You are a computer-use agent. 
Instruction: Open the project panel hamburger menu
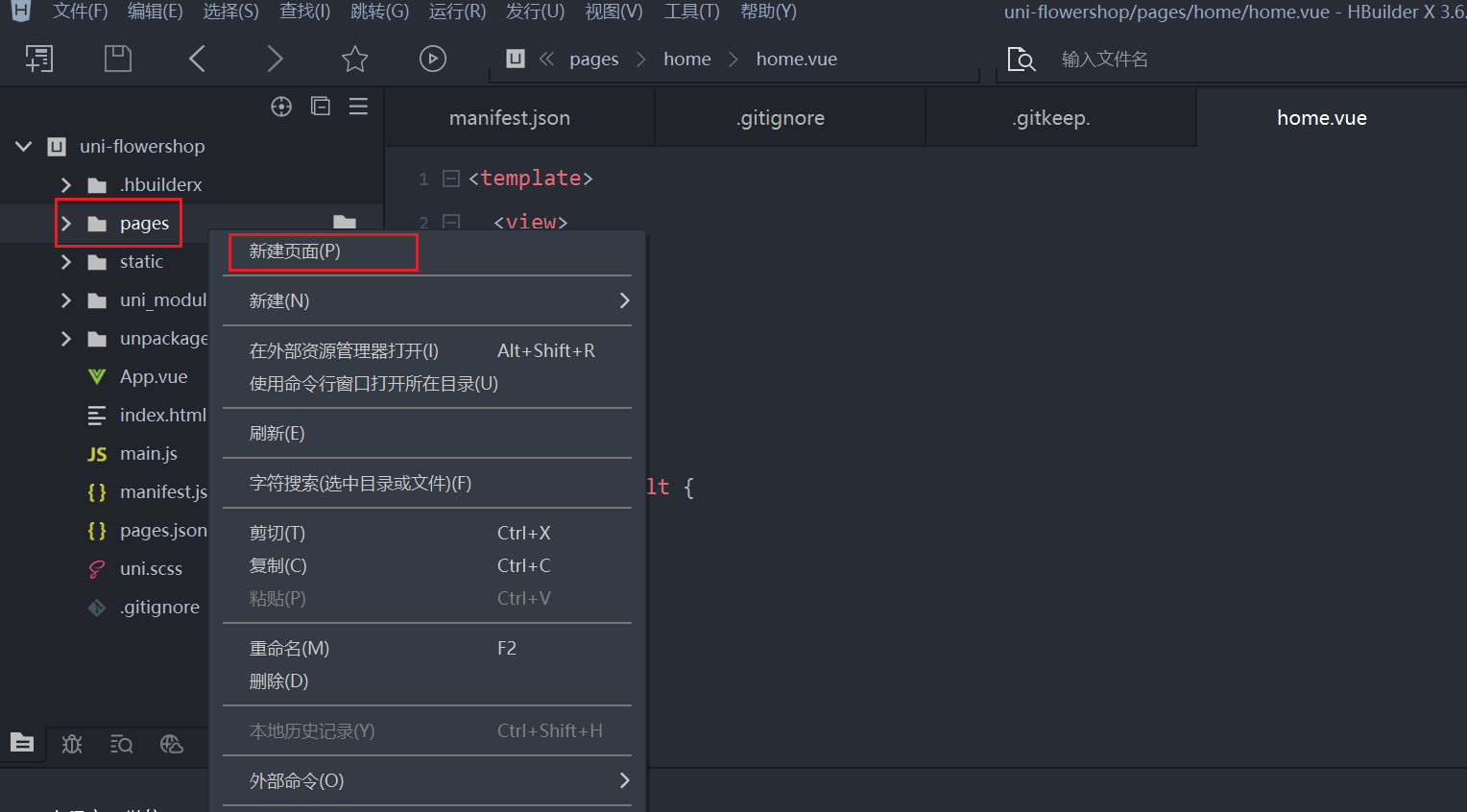[x=358, y=107]
